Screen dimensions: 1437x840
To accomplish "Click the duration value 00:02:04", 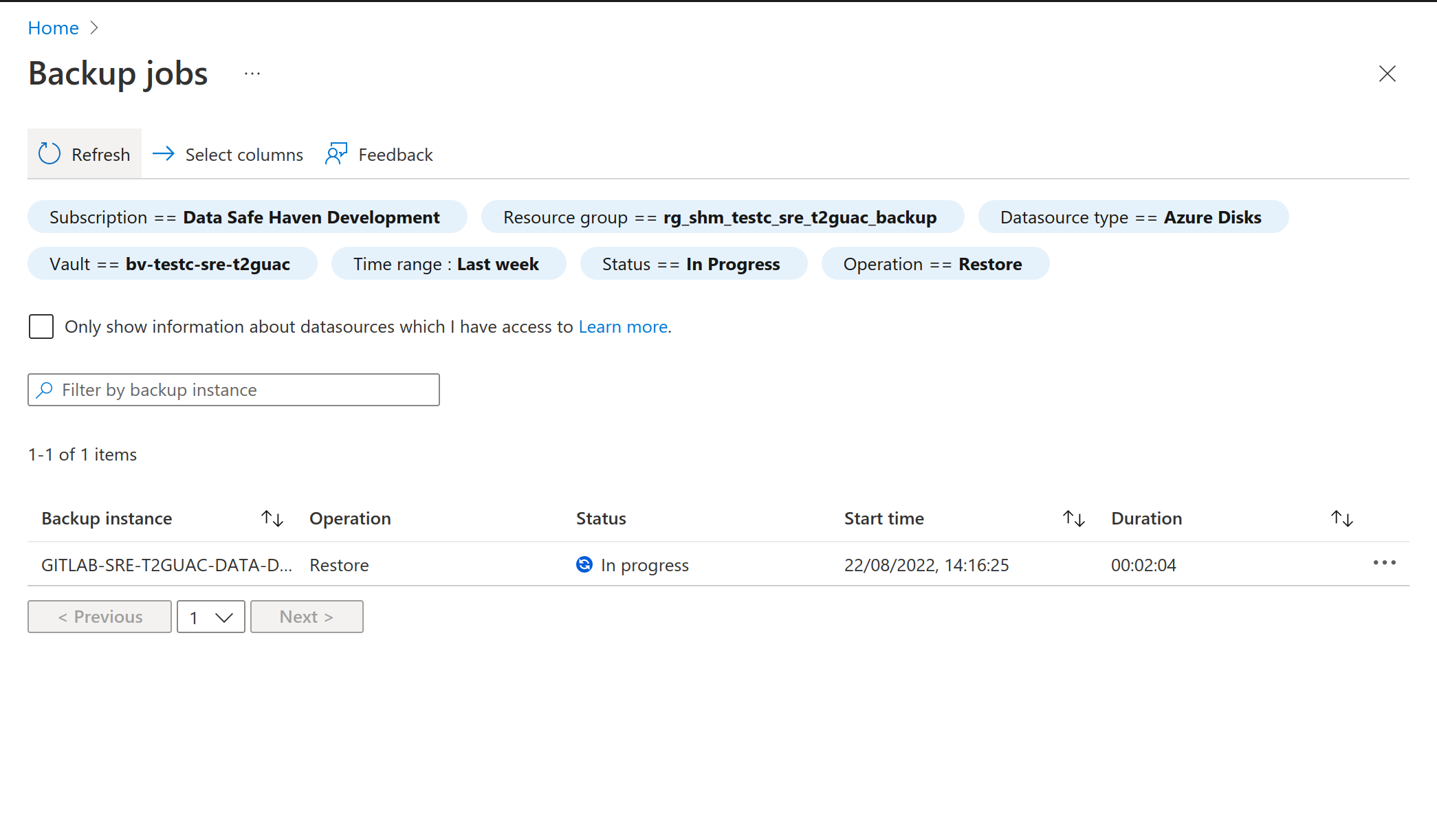I will pos(1143,565).
